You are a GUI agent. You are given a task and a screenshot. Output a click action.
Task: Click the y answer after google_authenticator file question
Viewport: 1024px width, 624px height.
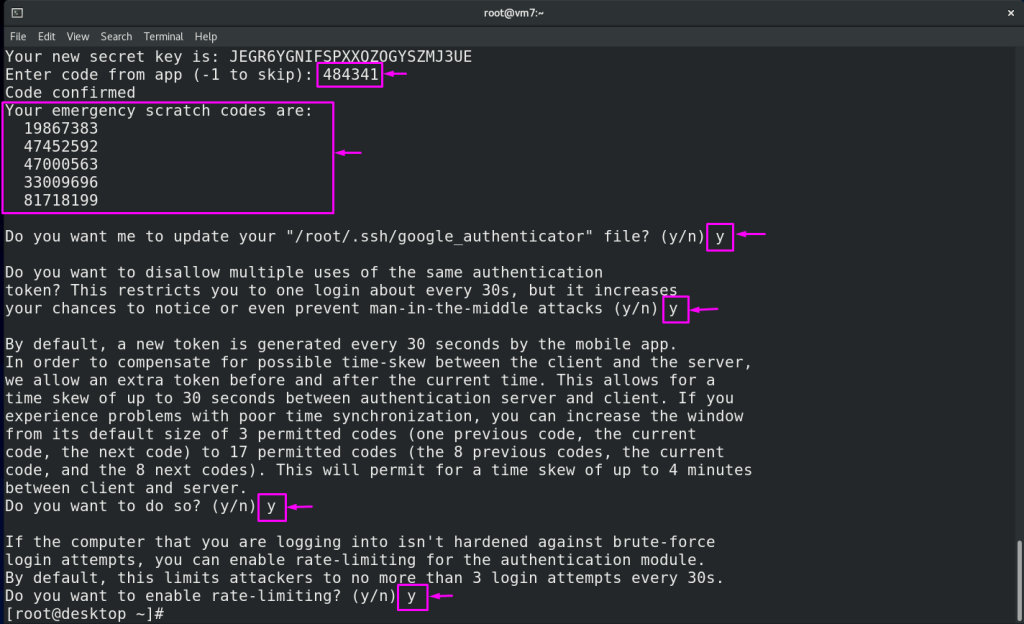720,237
